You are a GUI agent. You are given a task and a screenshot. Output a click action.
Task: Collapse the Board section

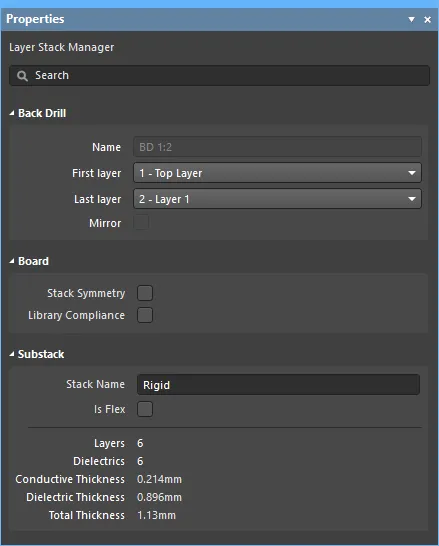(x=12, y=261)
